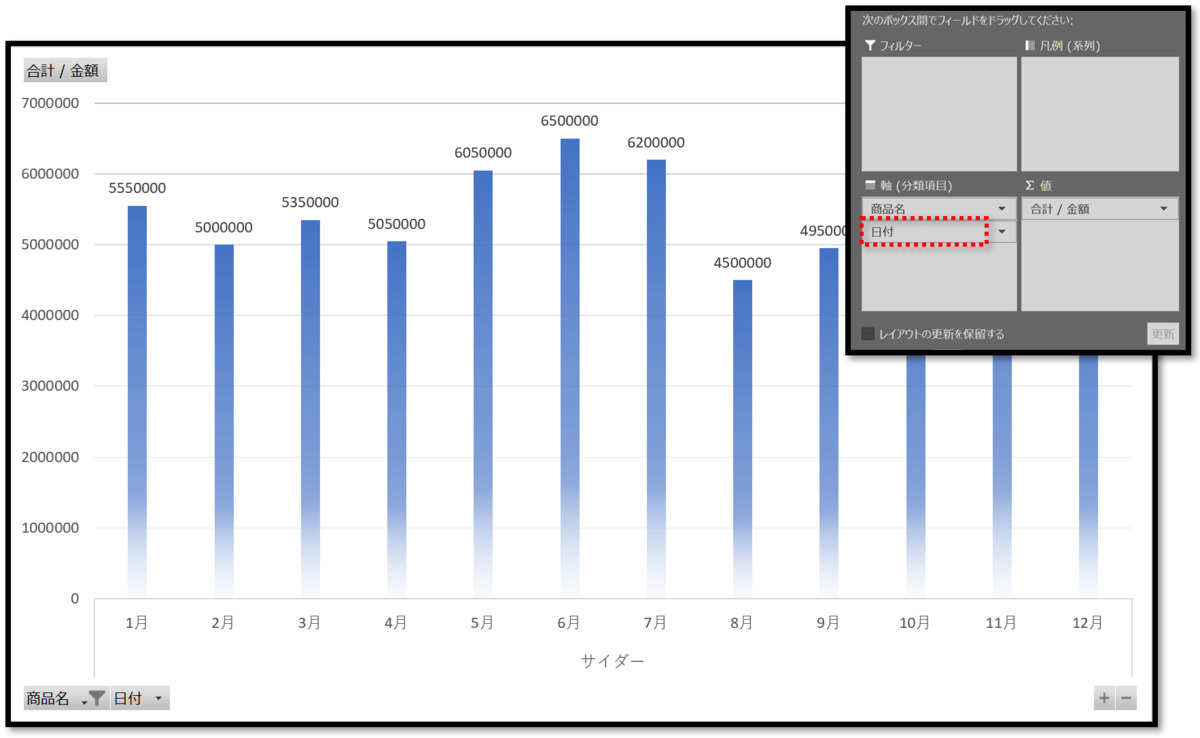1200x738 pixels.
Task: Click the 合計 / 金額 chart field button
Action: coord(65,71)
